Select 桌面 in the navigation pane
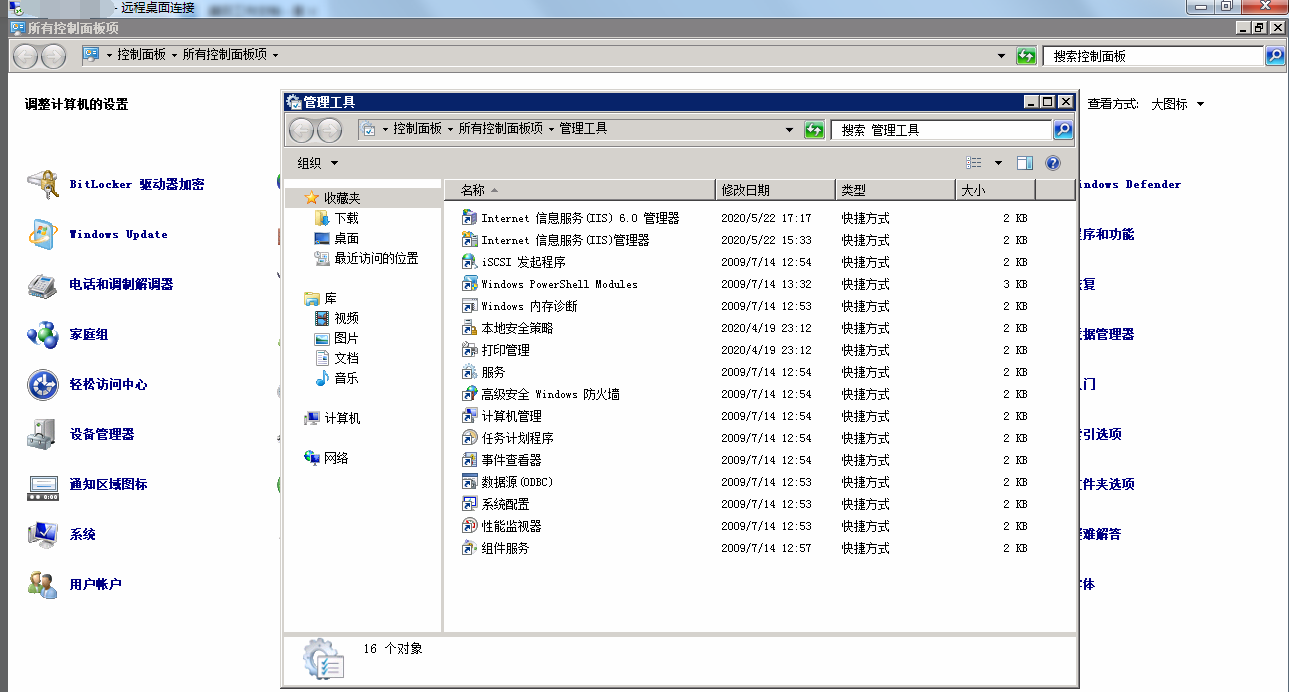The height and width of the screenshot is (692, 1289). (346, 238)
